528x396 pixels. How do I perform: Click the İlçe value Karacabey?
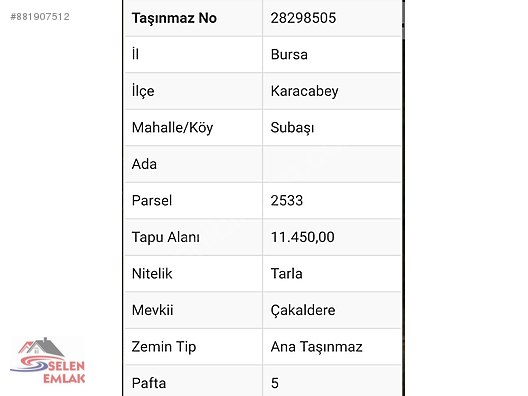pos(304,91)
